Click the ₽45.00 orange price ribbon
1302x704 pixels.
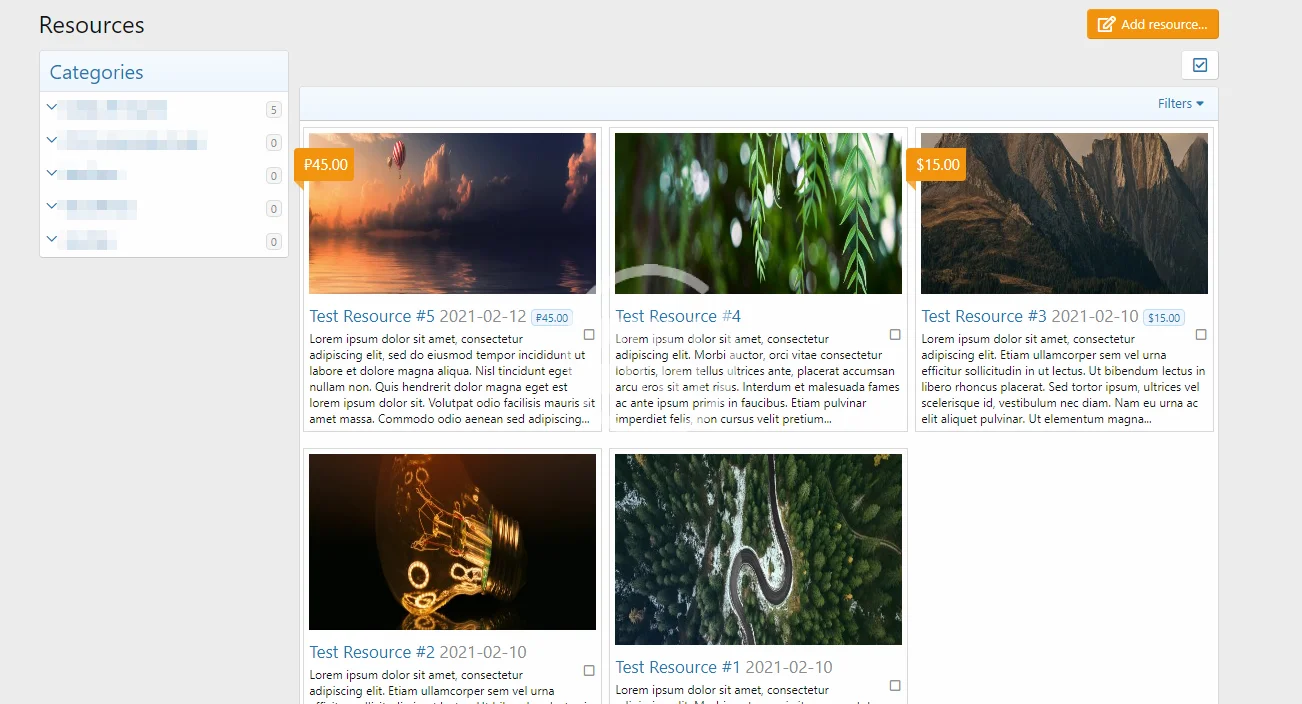pyautogui.click(x=324, y=165)
